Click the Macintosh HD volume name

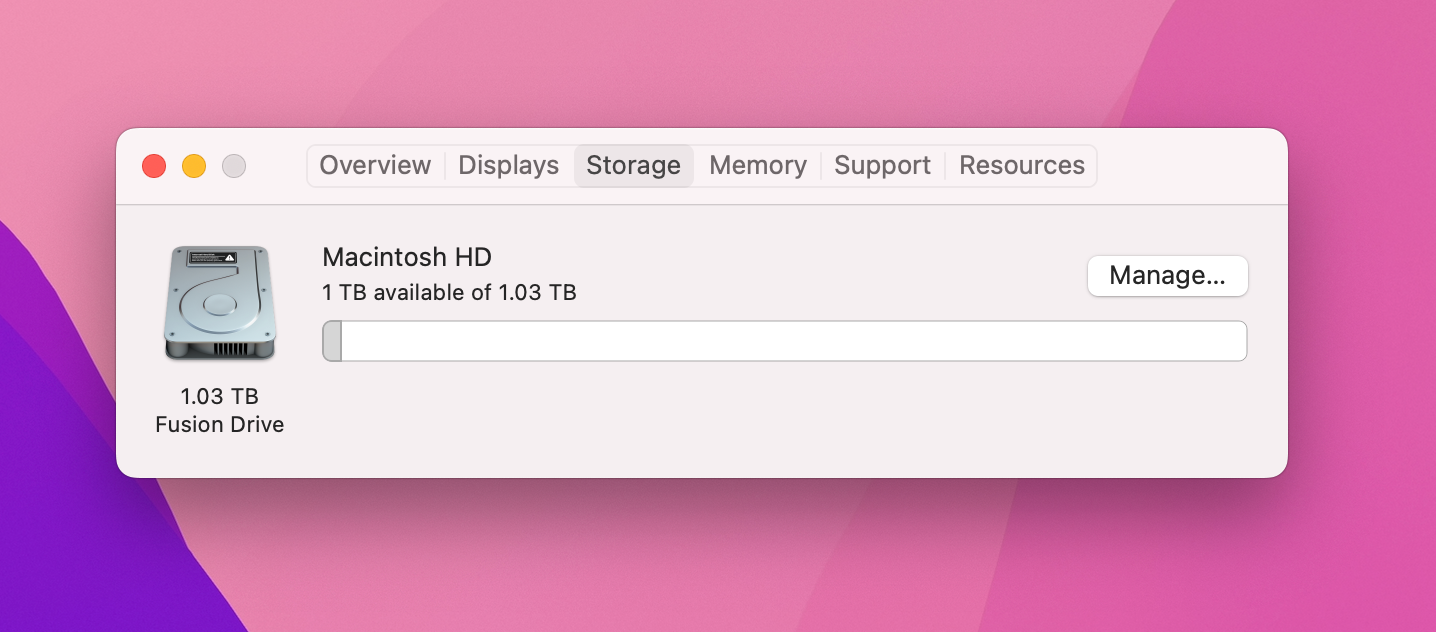coord(407,257)
